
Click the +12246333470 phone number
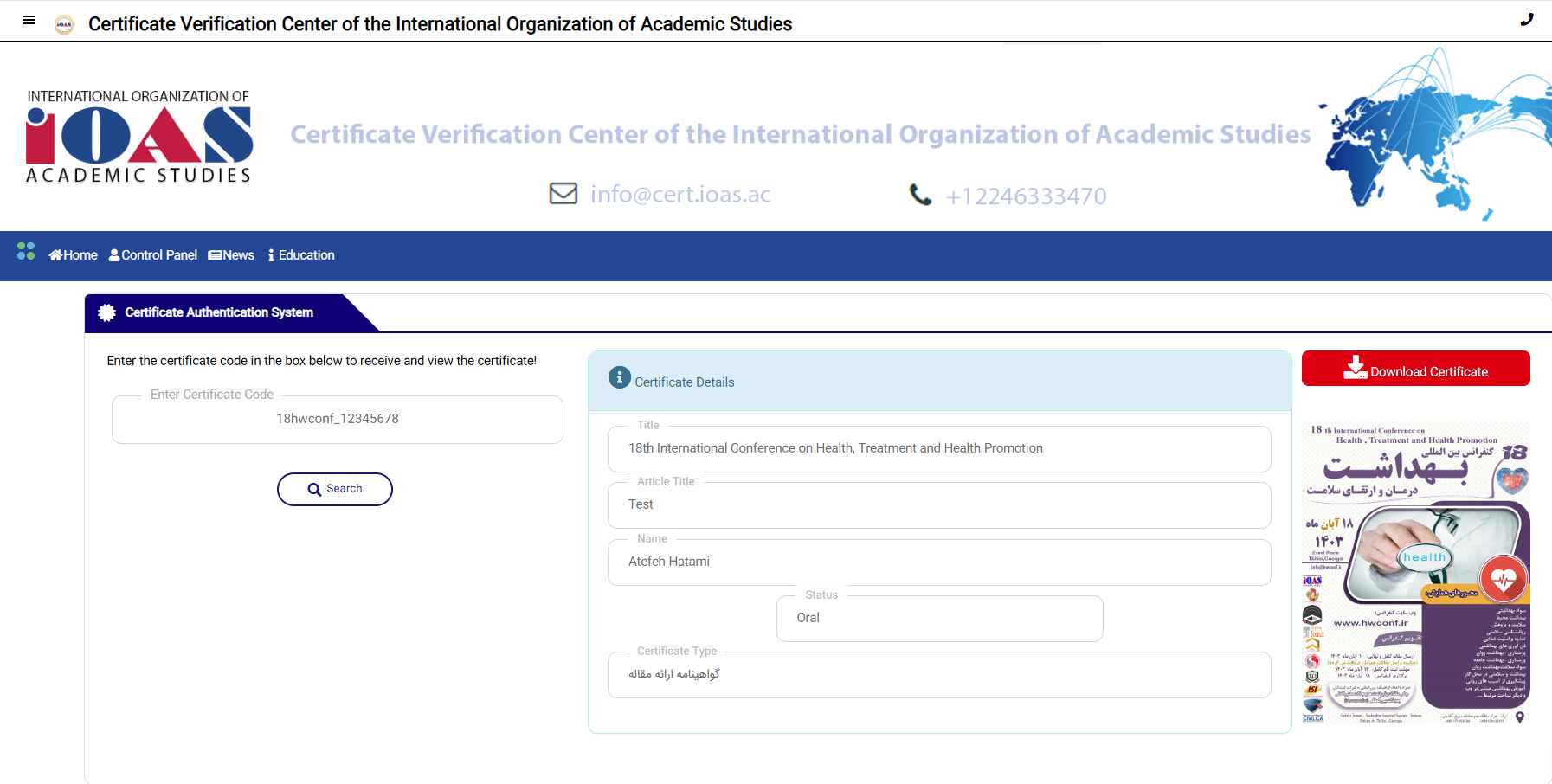point(1026,196)
